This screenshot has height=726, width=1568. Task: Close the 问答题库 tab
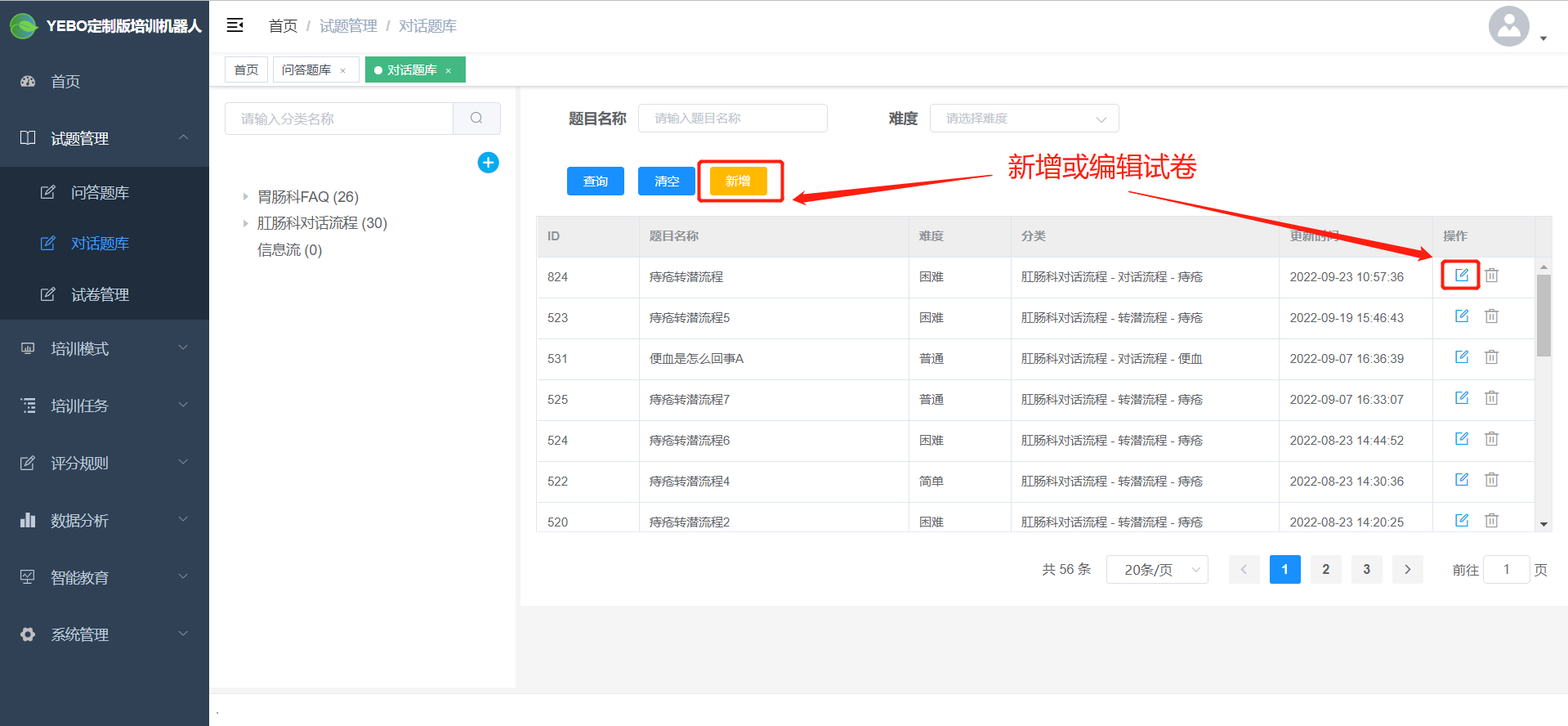tap(342, 70)
